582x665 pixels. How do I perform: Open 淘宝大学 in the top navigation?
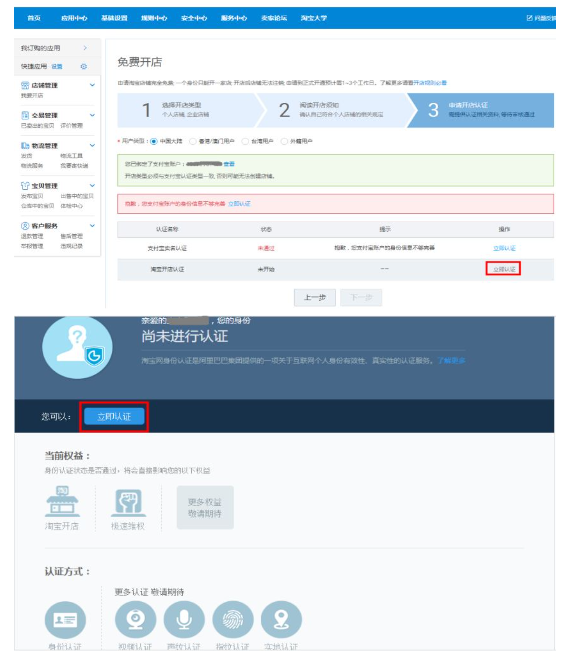click(313, 18)
